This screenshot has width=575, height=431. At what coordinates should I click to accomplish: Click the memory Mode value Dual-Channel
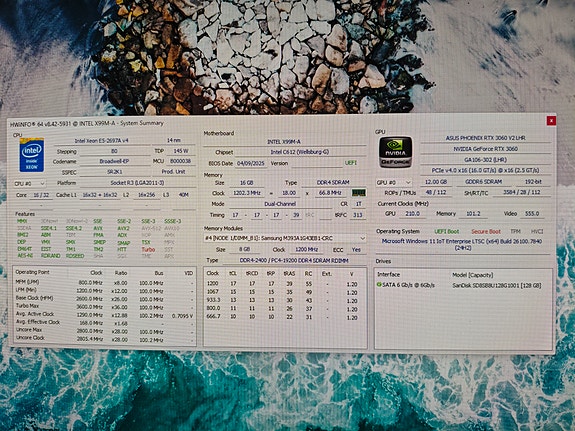[280, 204]
